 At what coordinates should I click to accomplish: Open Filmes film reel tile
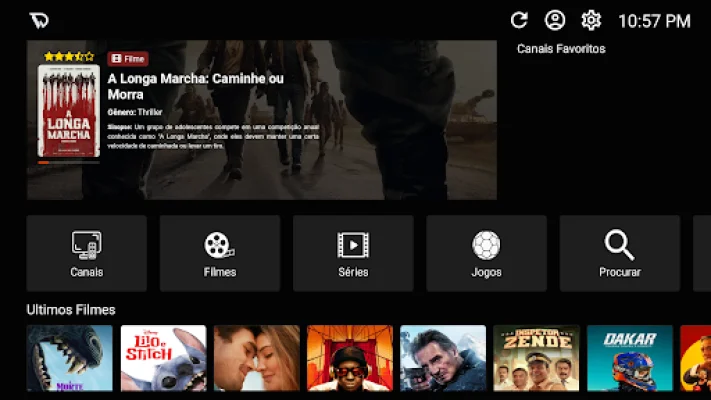(219, 253)
